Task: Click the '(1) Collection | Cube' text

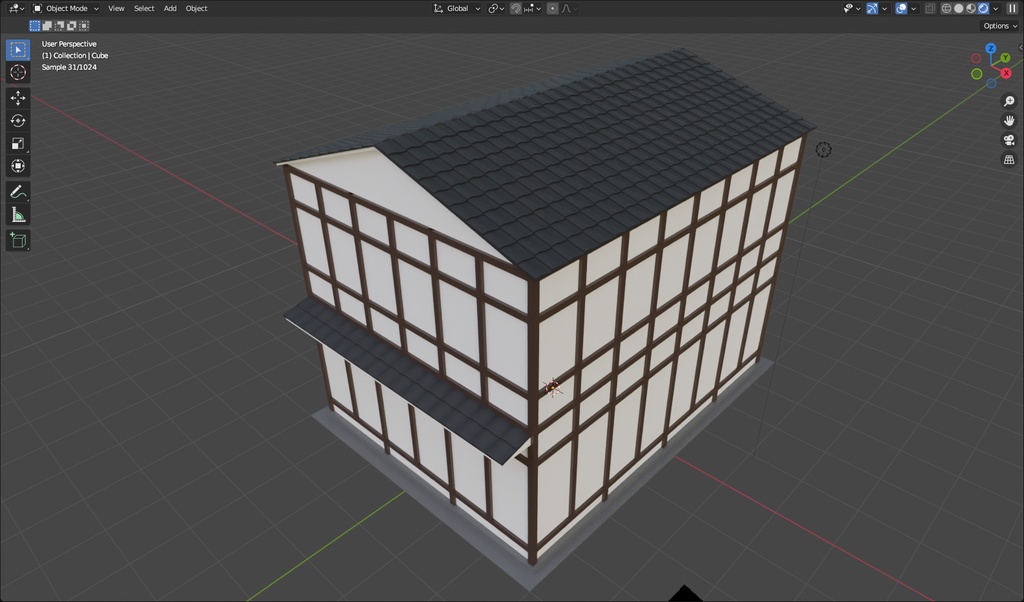Action: click(x=75, y=55)
